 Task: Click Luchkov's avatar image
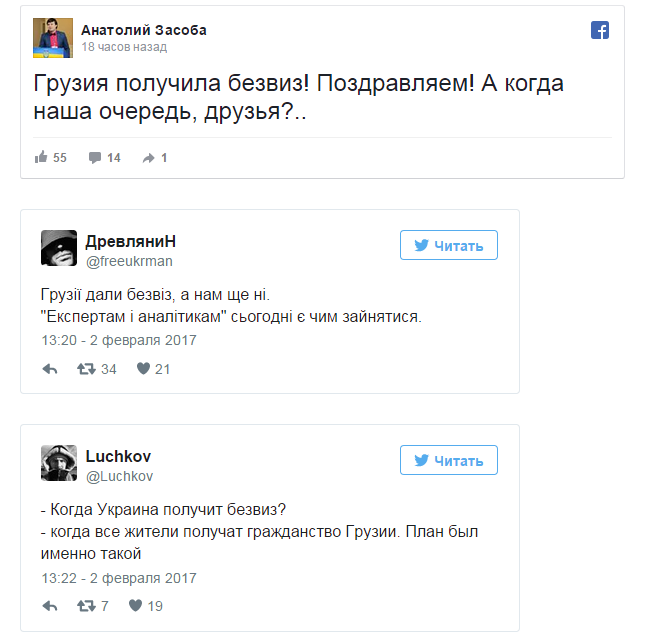tap(59, 463)
